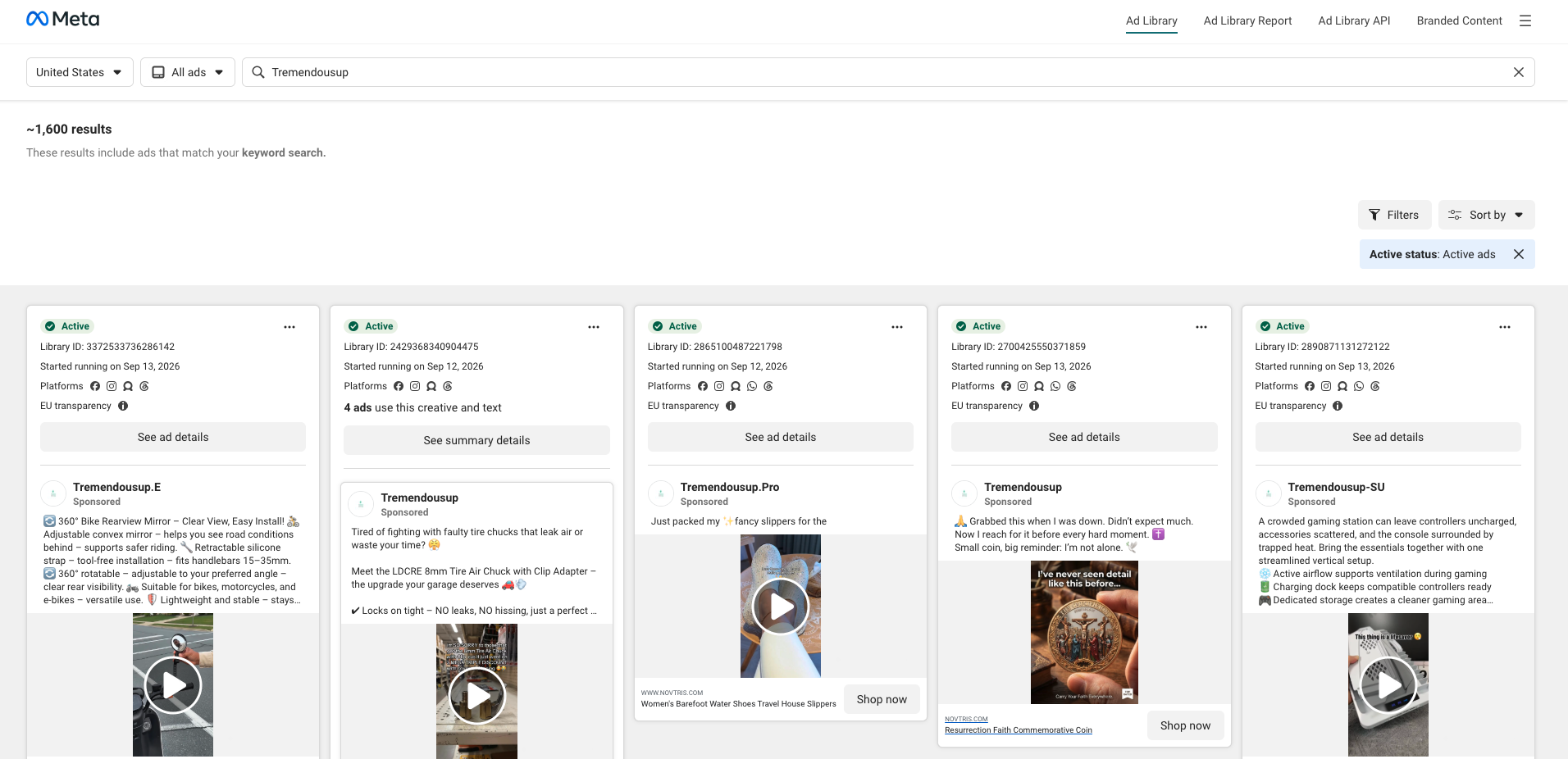Focus the Tremendousup search field
1568x759 pixels.
(888, 72)
